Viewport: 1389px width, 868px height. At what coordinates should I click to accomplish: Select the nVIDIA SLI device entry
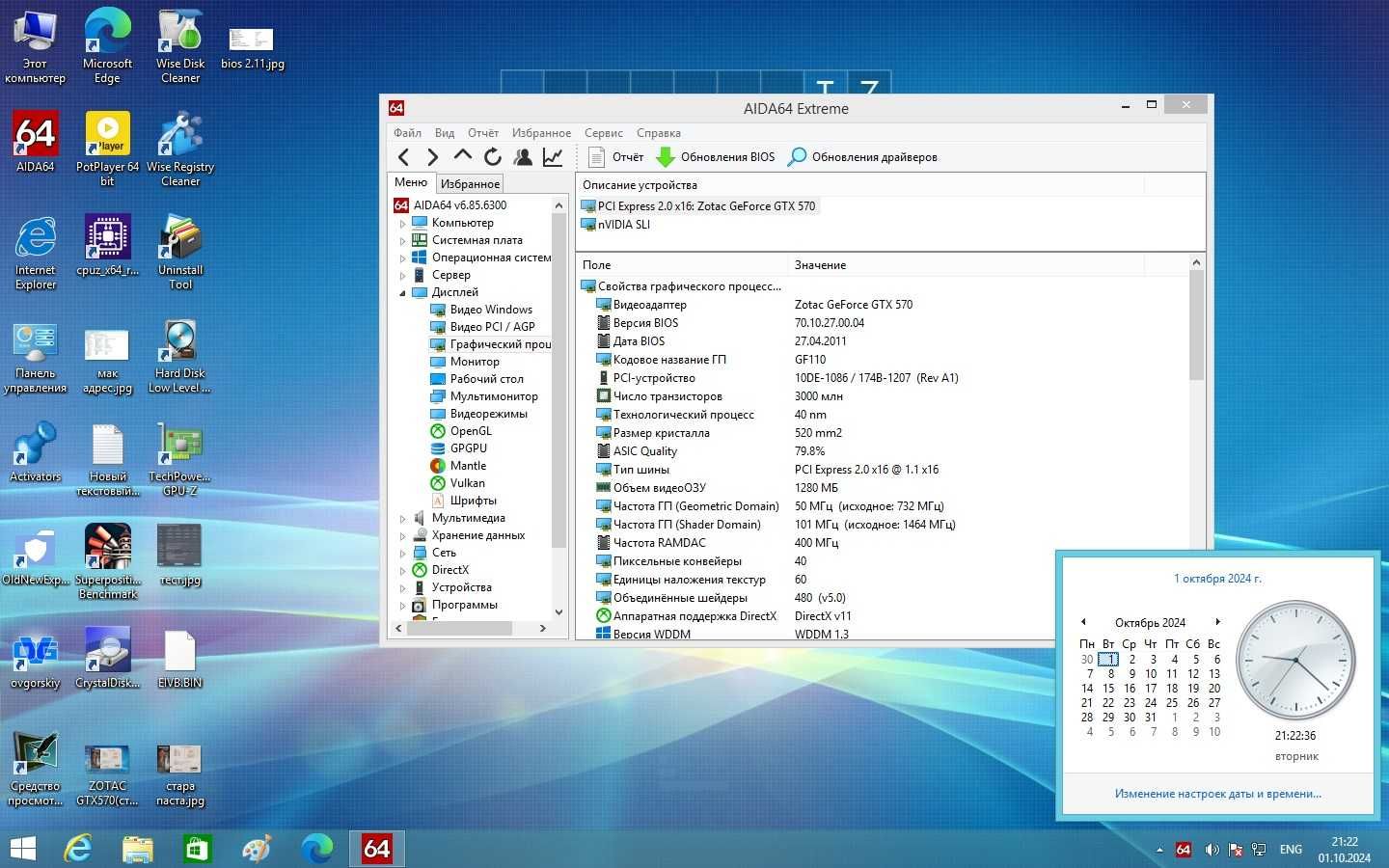(x=615, y=224)
